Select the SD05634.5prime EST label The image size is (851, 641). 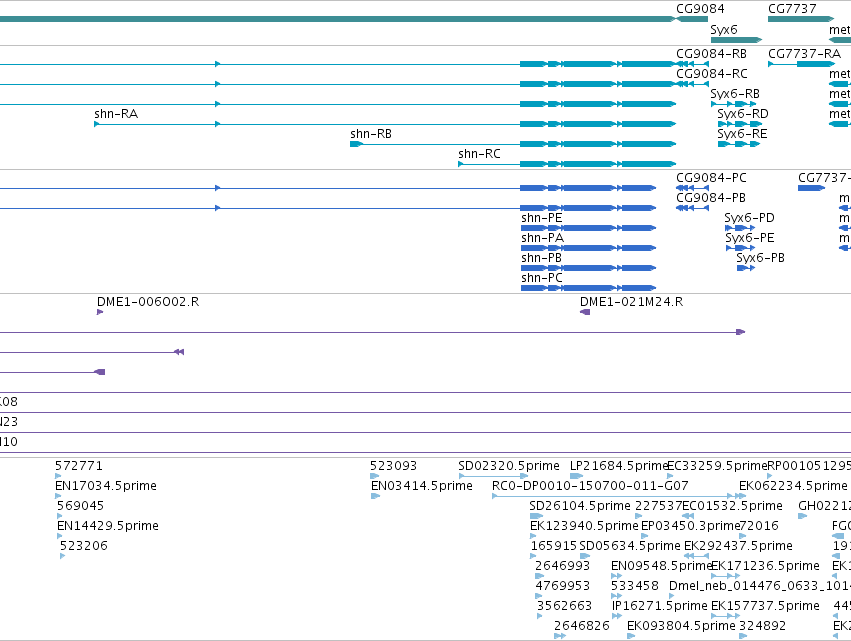630,546
